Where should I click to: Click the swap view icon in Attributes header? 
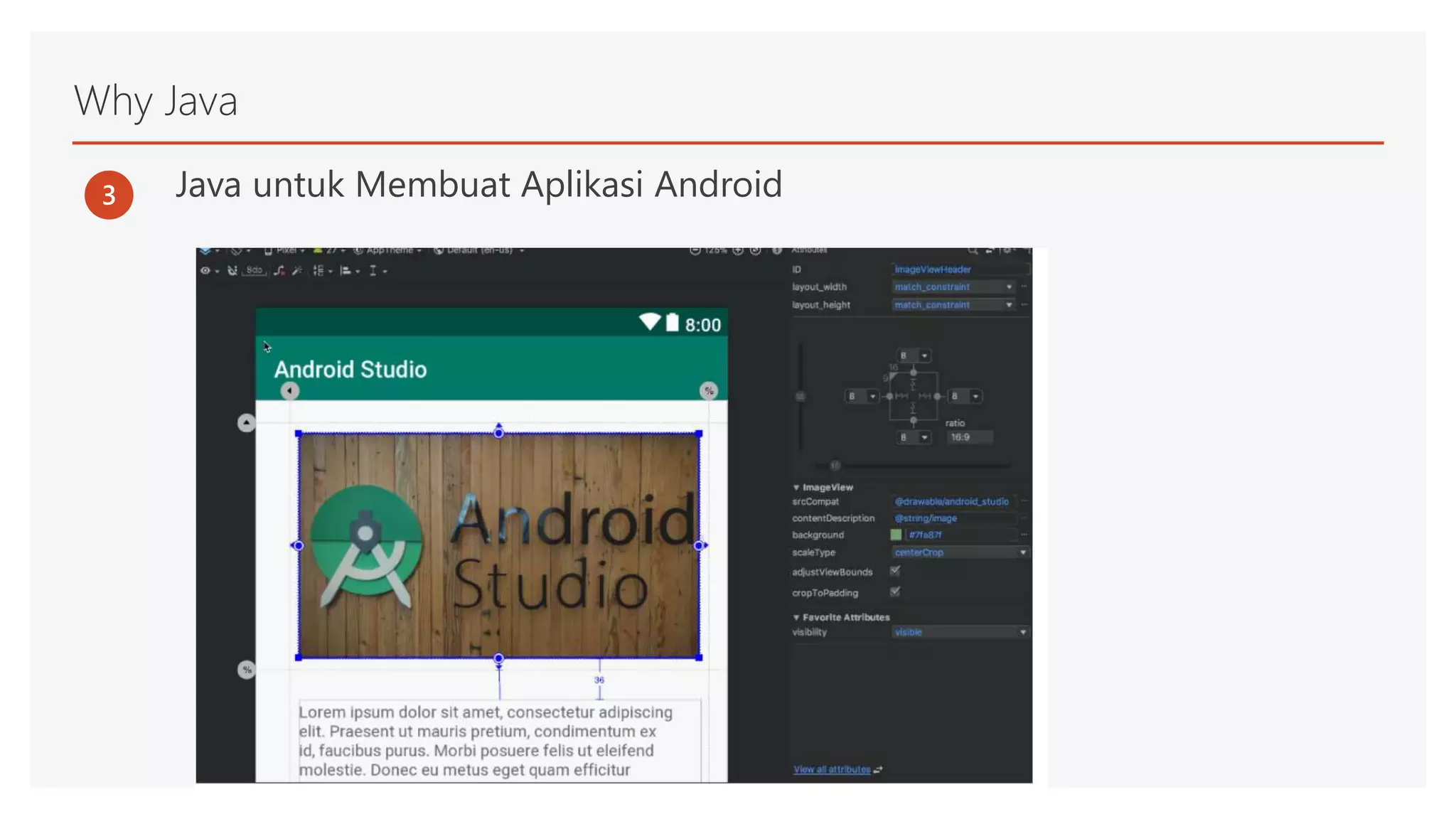tap(990, 251)
